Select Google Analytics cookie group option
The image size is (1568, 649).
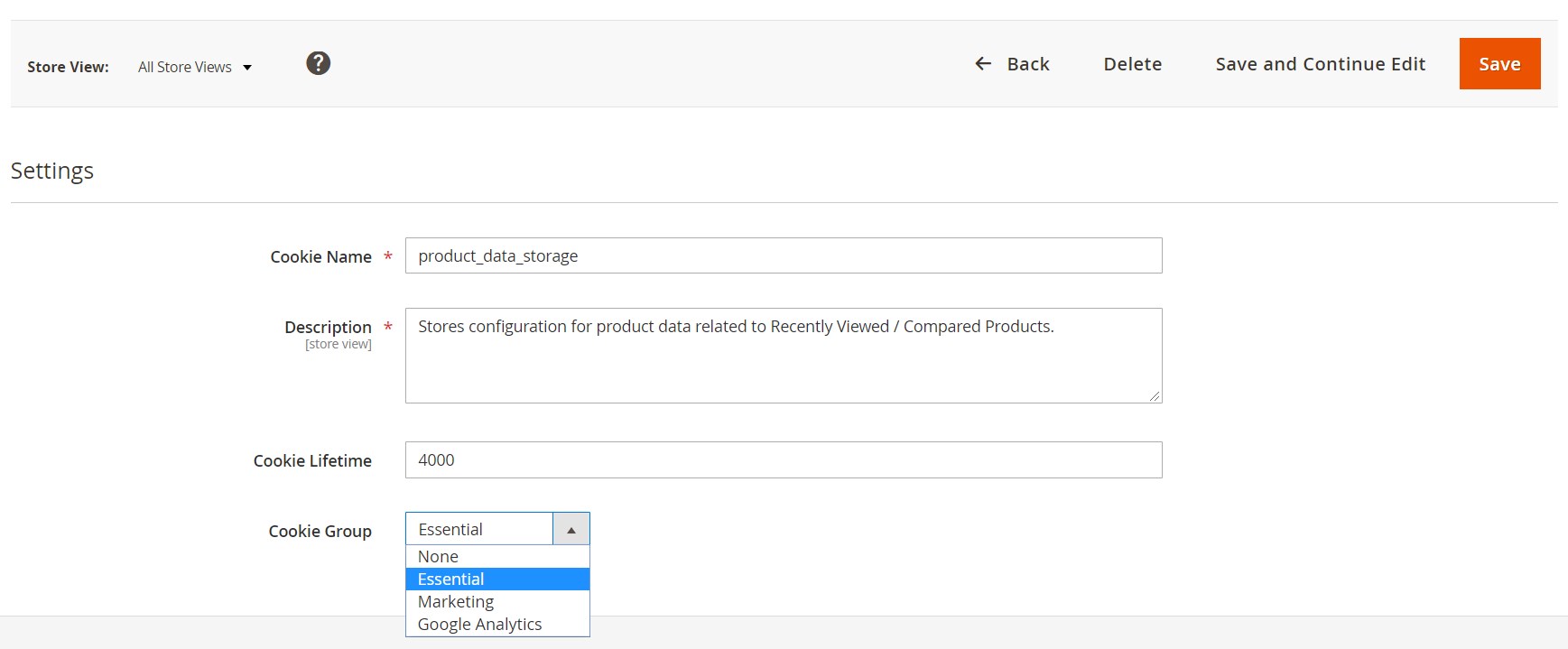click(x=479, y=625)
